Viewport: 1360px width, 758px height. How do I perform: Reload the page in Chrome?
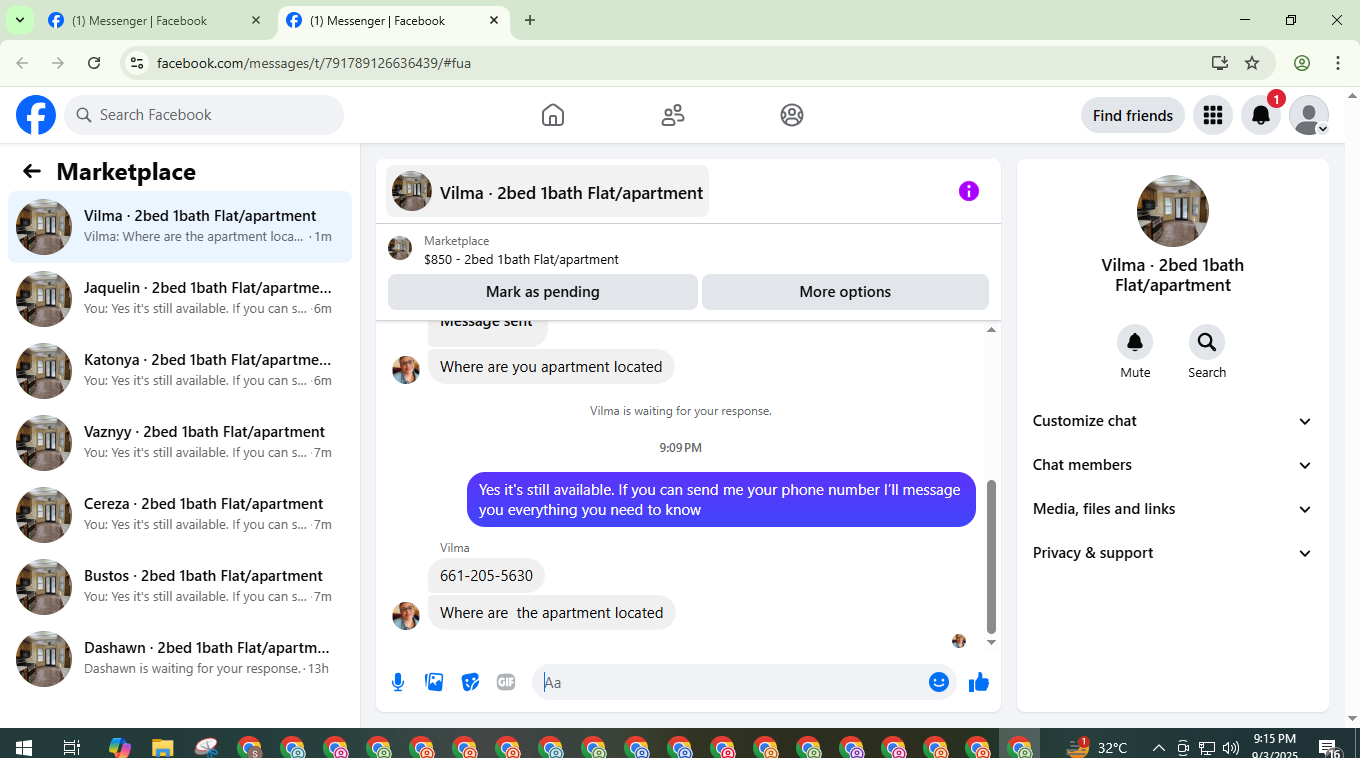click(94, 63)
